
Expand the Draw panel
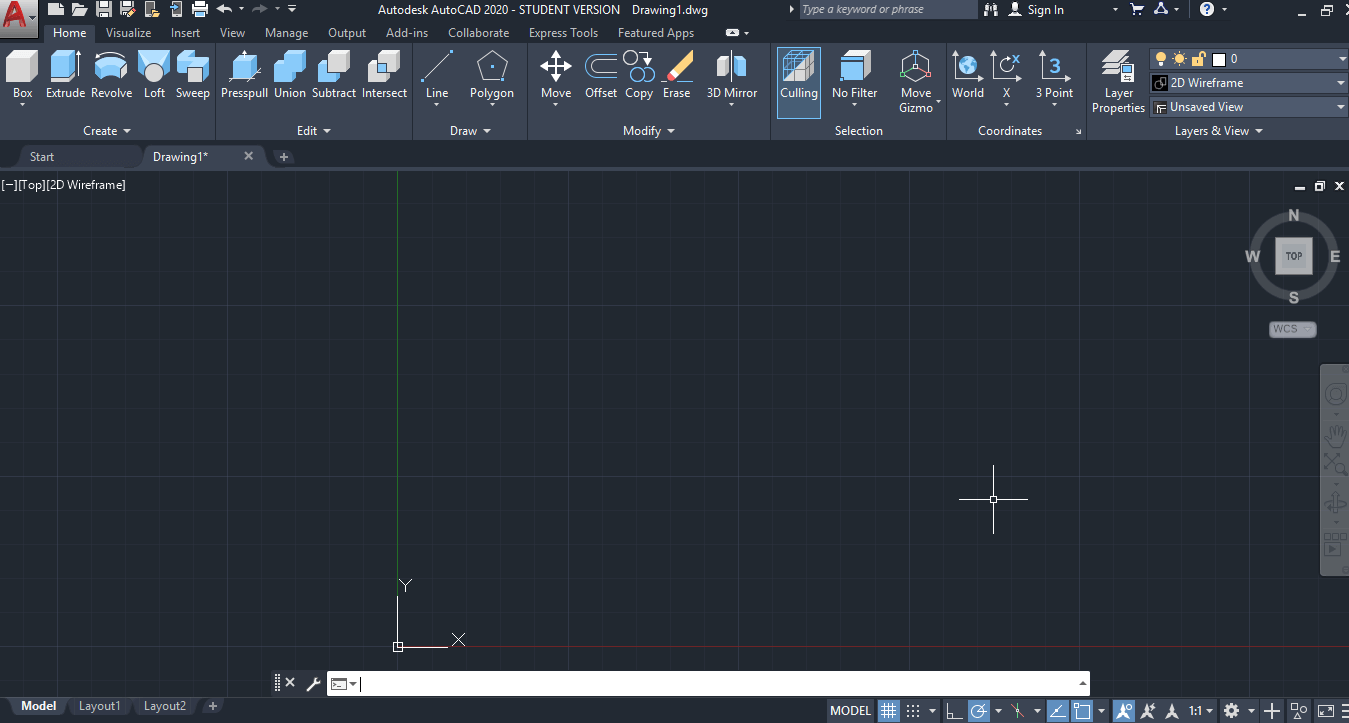point(470,130)
